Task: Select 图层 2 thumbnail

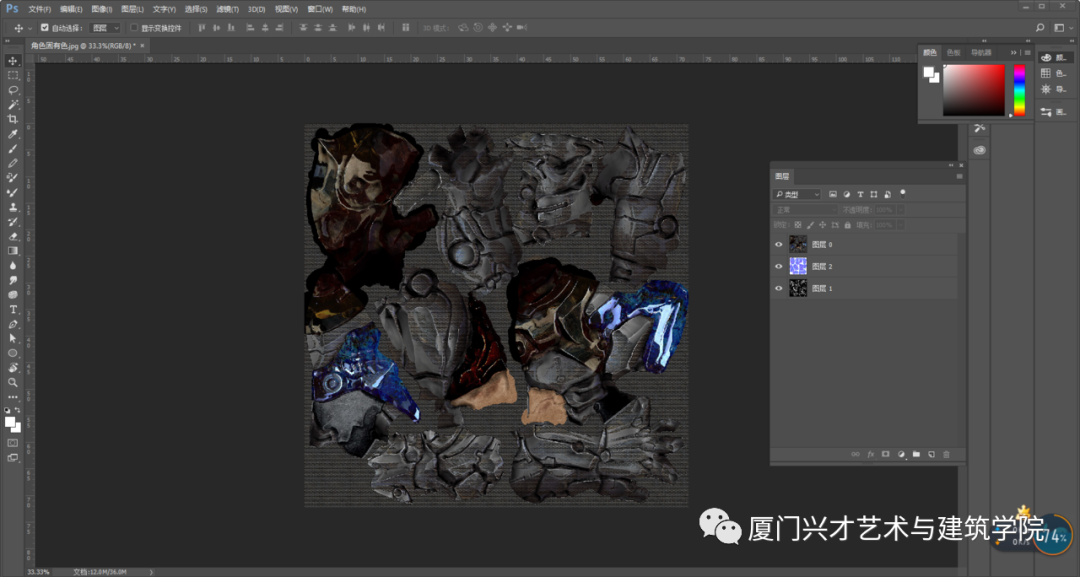Action: click(798, 266)
